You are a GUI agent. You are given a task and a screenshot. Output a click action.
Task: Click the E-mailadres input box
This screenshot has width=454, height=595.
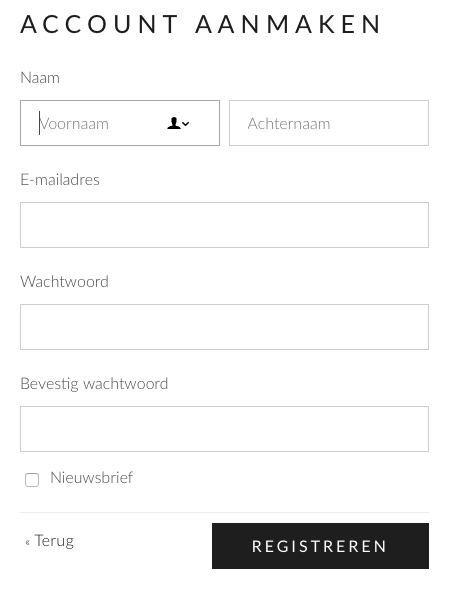[224, 225]
